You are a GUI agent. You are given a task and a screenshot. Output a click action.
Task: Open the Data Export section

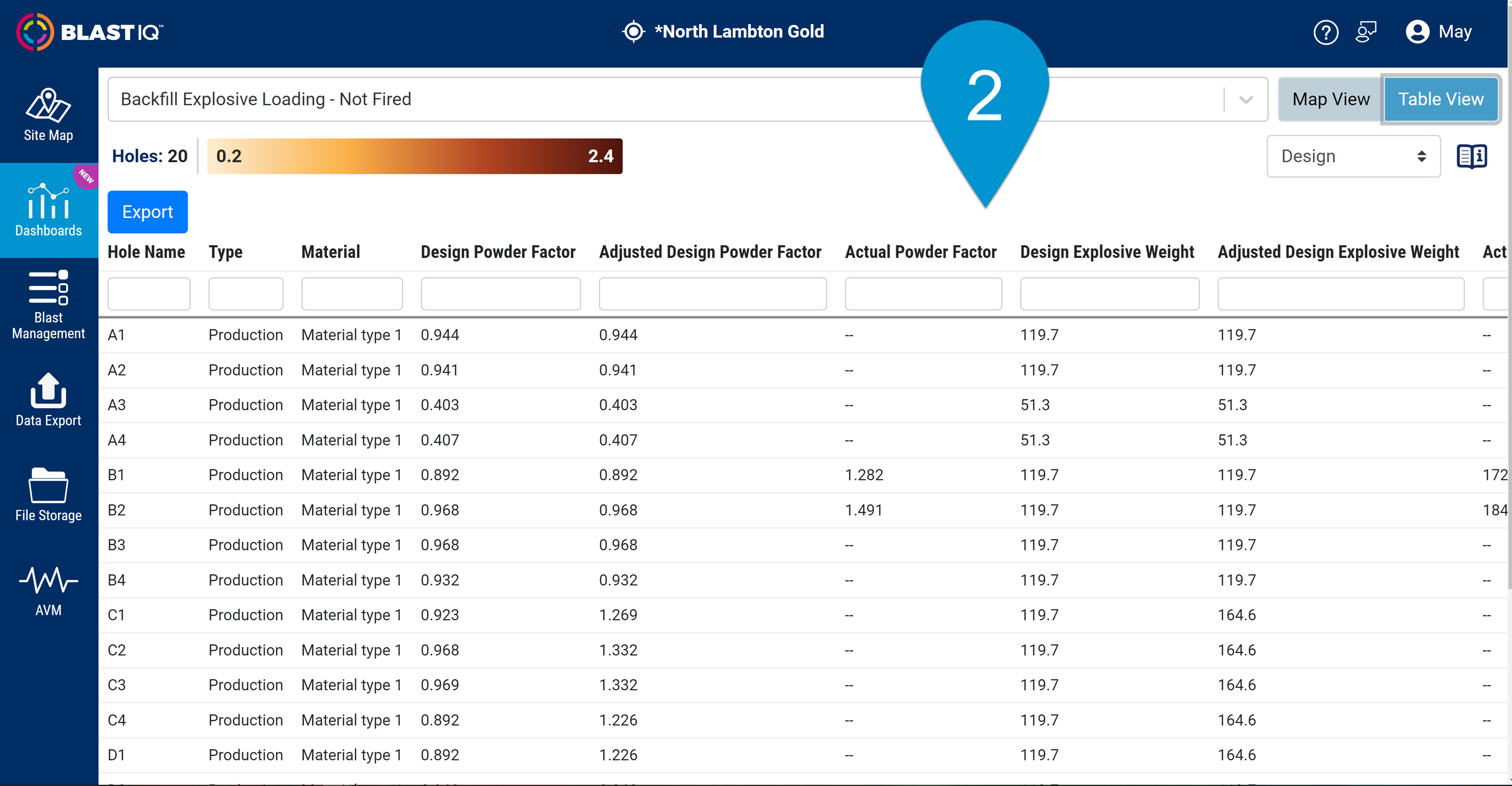click(48, 400)
